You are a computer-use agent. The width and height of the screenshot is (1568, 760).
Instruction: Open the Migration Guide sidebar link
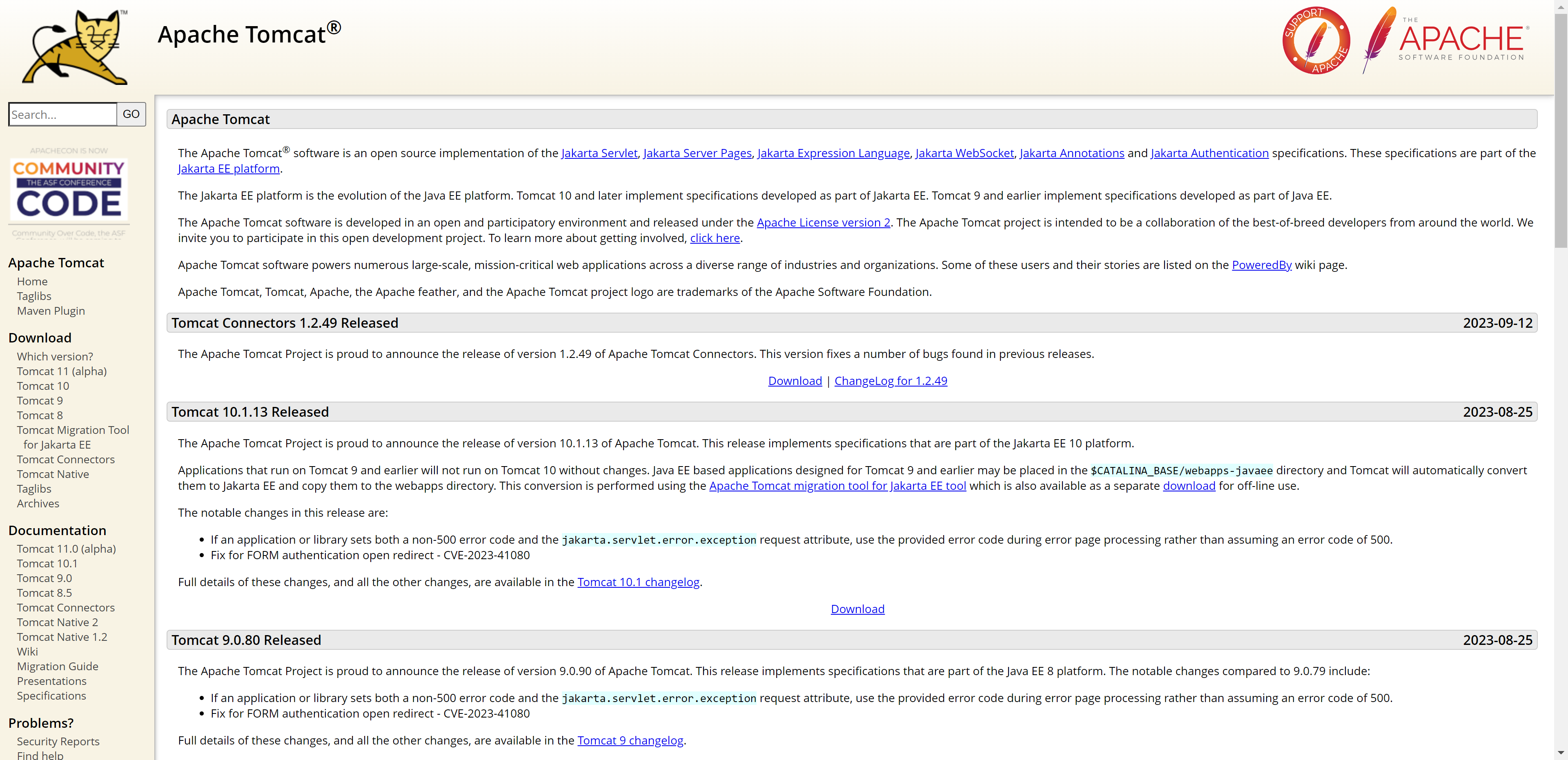(x=57, y=666)
